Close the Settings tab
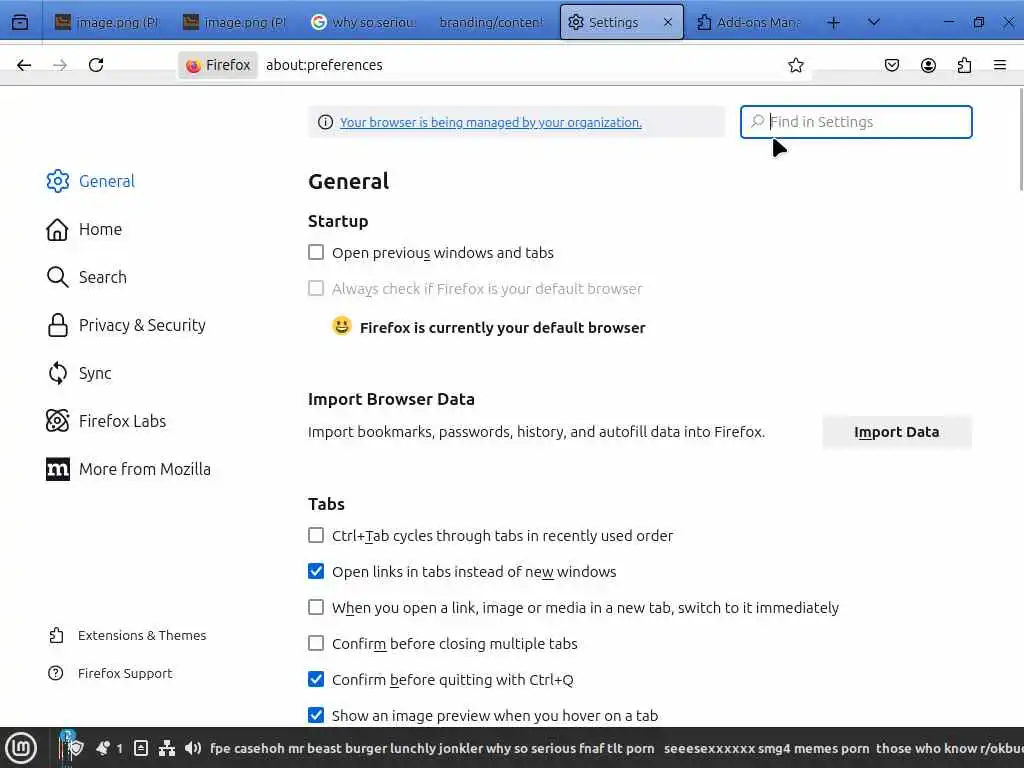Viewport: 1024px width, 768px height. pos(667,22)
